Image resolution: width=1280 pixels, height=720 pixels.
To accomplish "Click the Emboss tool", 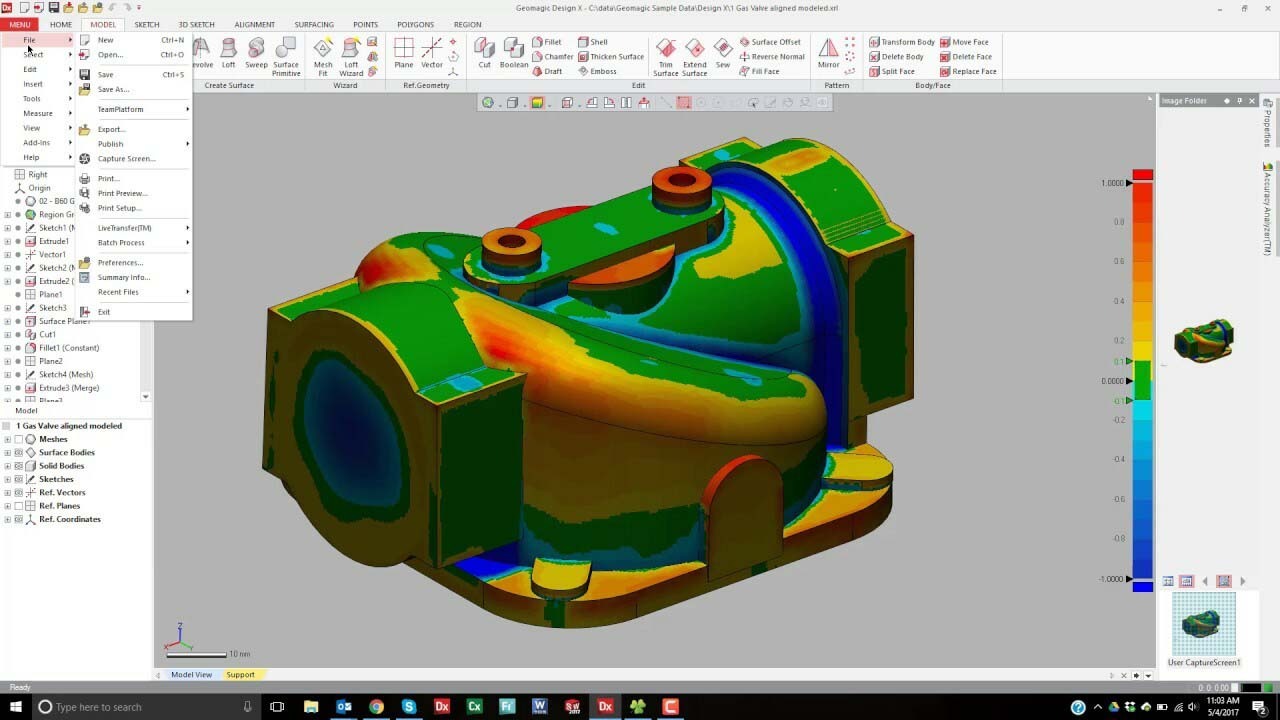I will (x=597, y=71).
